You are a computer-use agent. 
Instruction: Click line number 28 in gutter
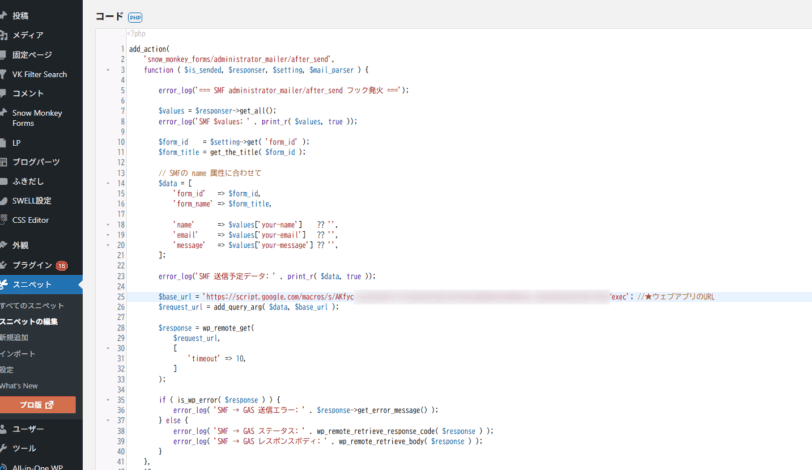[x=121, y=328]
